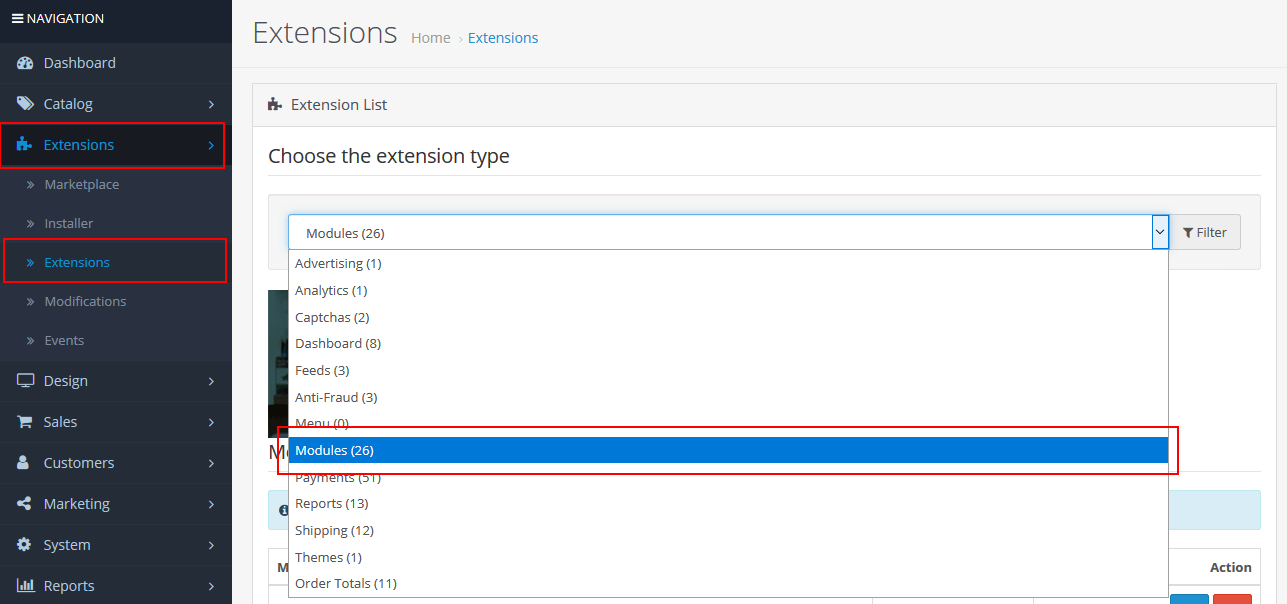Click the Reports bar chart icon
The image size is (1287, 604).
[25, 586]
